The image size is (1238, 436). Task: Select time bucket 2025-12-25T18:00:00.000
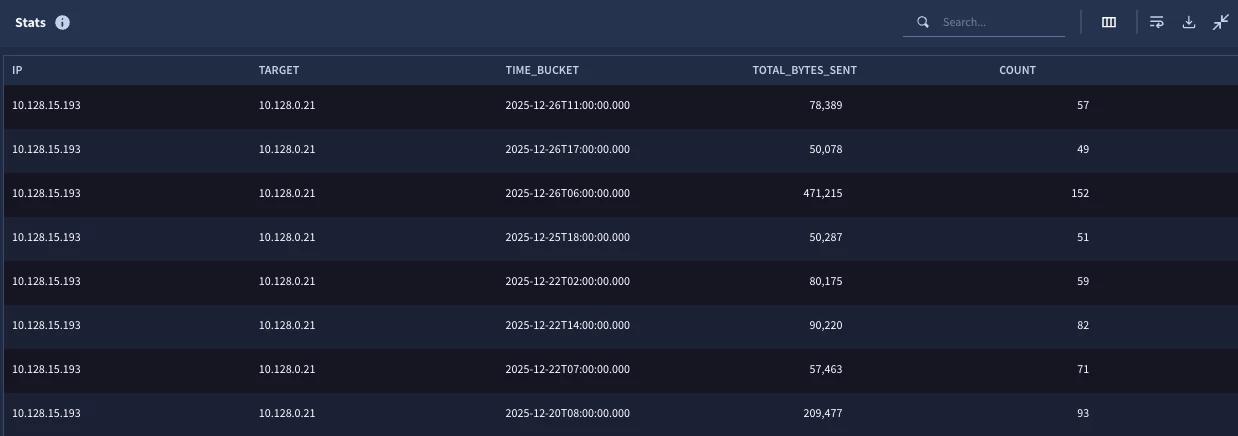[x=568, y=237]
